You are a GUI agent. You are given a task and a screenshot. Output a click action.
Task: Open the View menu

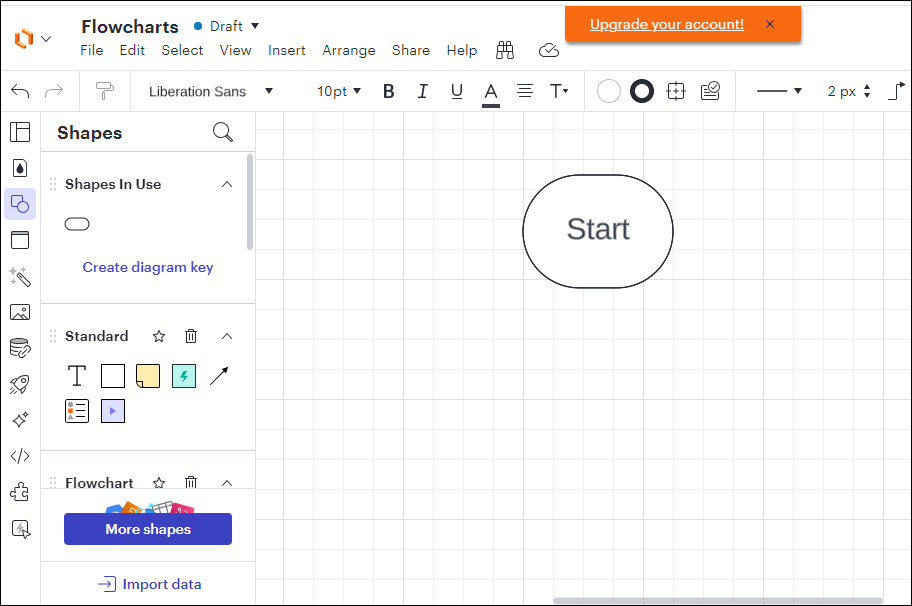click(x=236, y=51)
